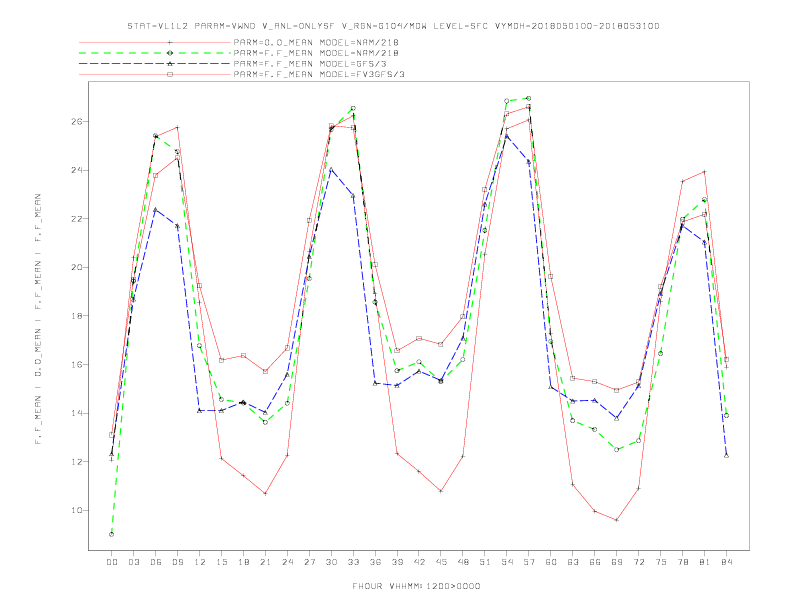
Task: Click the blue dashed legend line sample
Action: 155,64
